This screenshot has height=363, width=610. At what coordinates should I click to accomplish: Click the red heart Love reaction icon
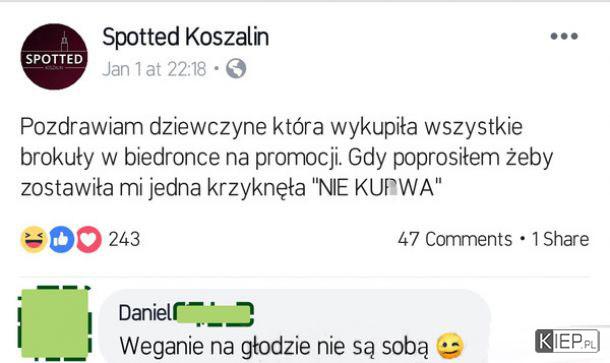coord(89,239)
